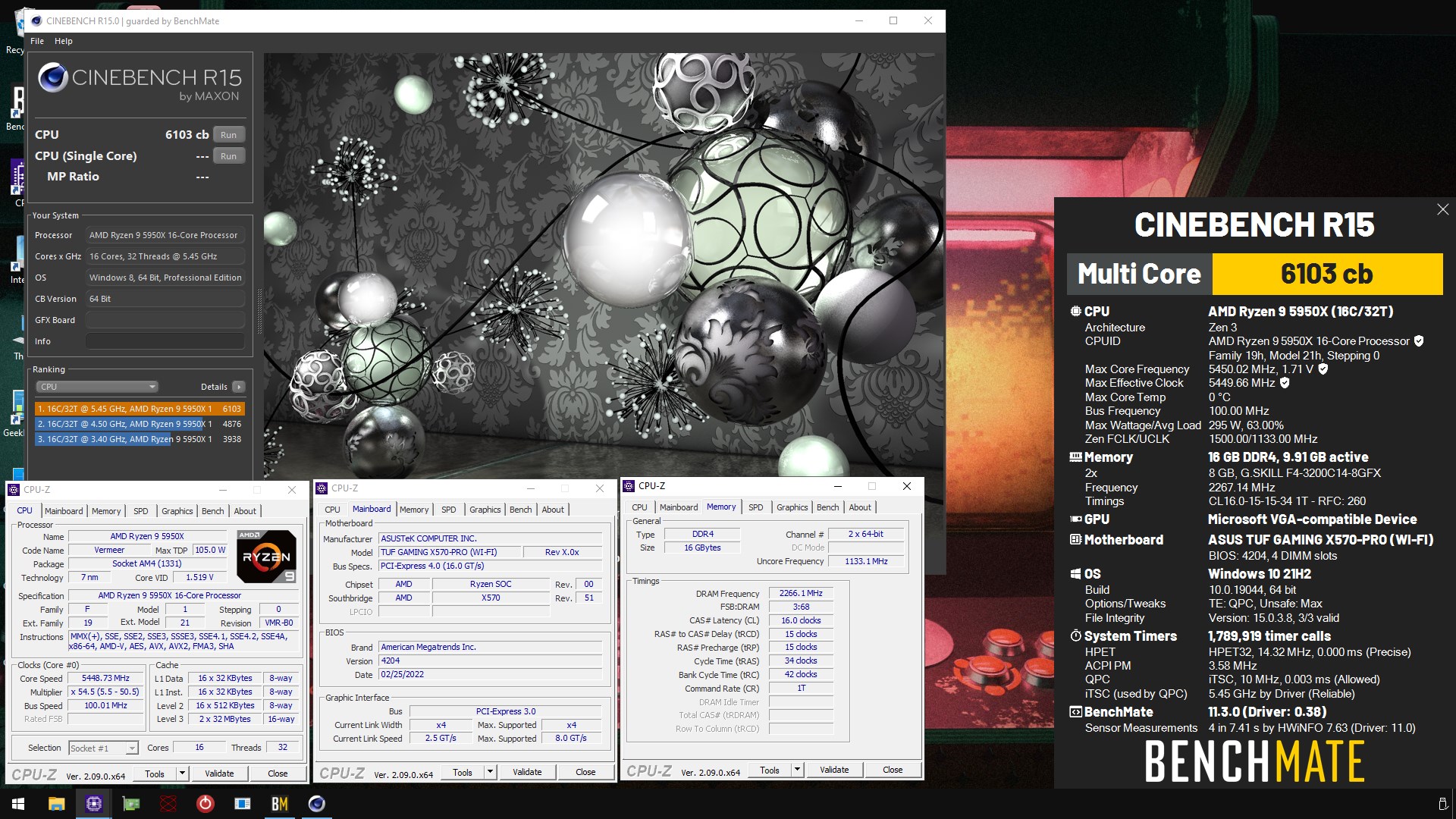Minimize the right CPU-Z window
The width and height of the screenshot is (1456, 819).
click(x=838, y=486)
